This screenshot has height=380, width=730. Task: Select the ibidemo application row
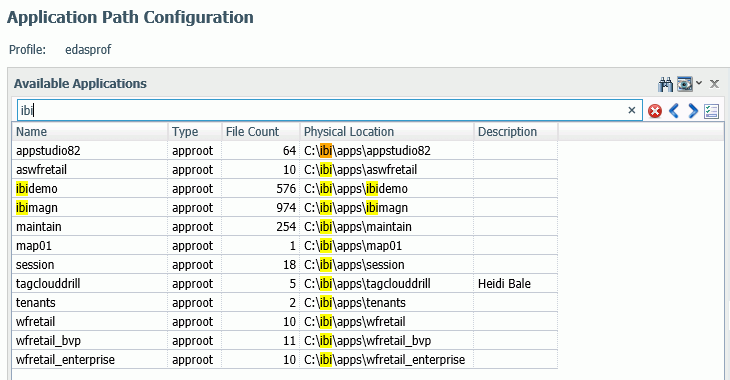pyautogui.click(x=285, y=189)
